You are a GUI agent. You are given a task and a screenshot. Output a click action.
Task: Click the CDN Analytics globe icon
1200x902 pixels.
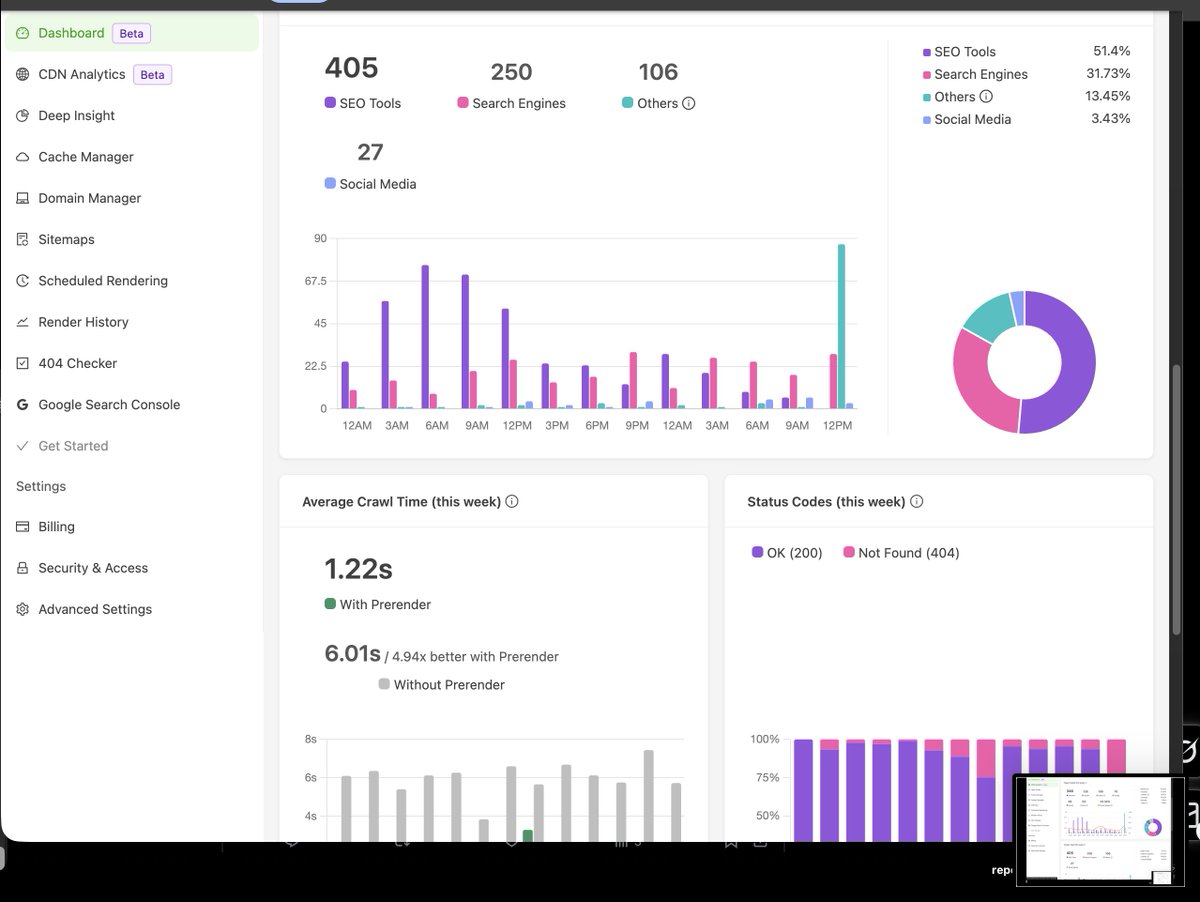(23, 74)
